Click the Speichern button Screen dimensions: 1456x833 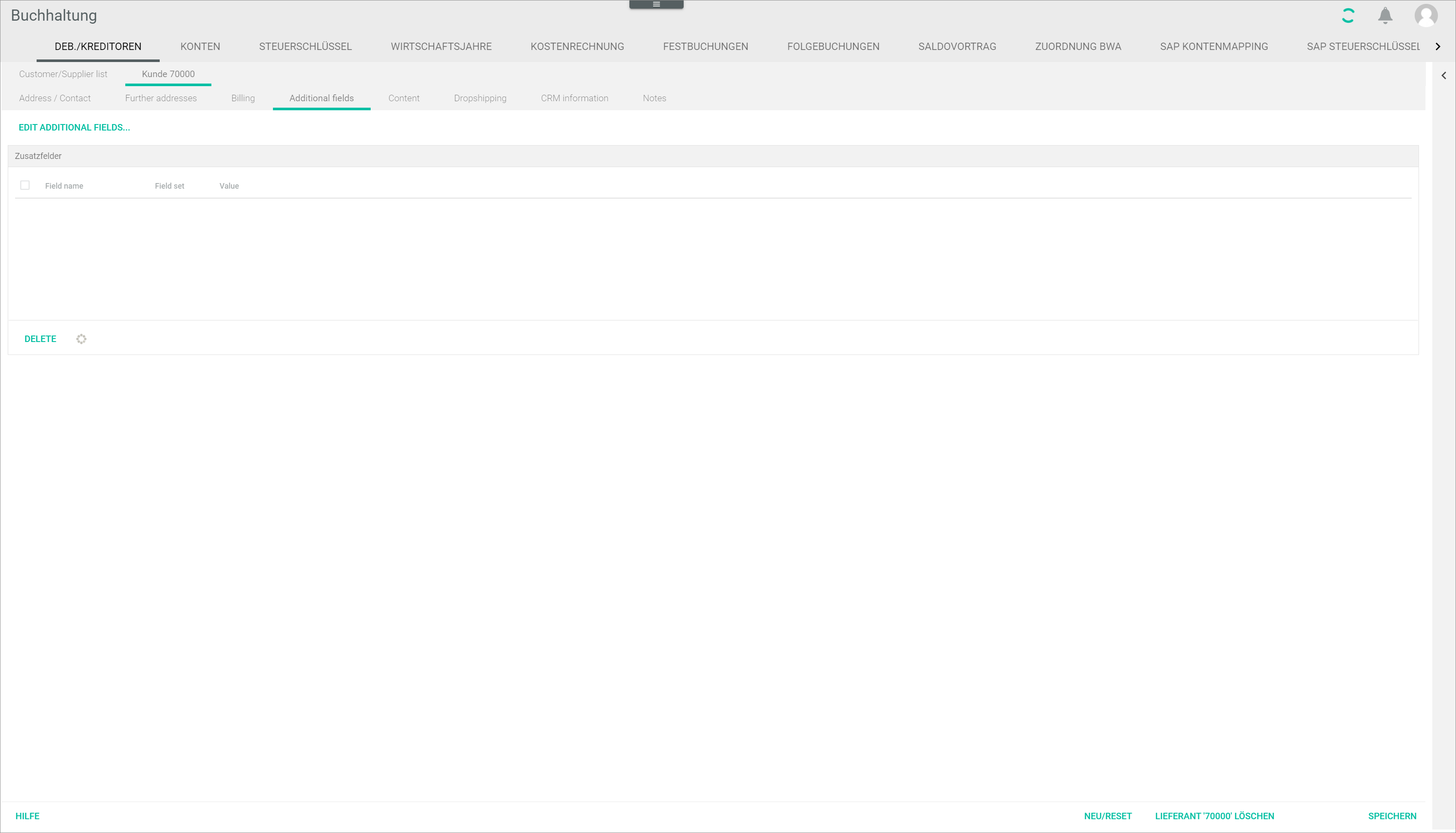(x=1391, y=816)
